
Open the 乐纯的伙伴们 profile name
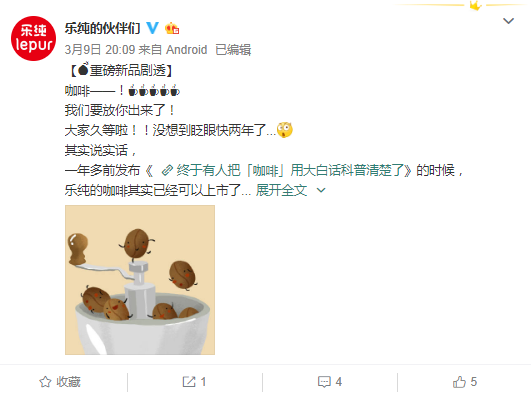click(103, 28)
